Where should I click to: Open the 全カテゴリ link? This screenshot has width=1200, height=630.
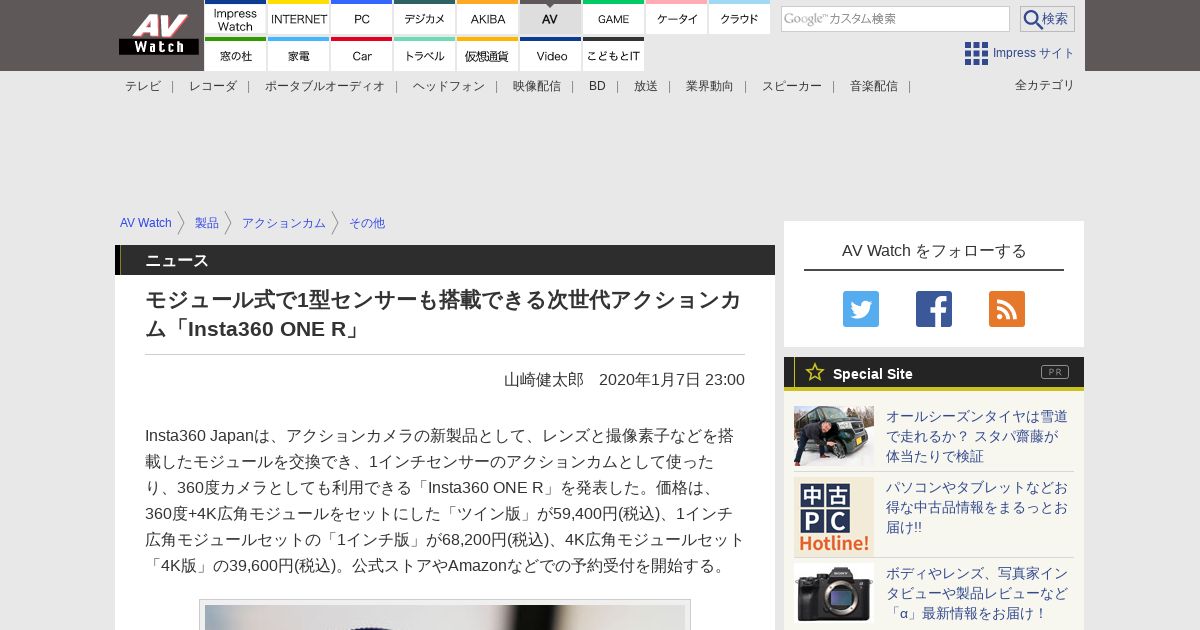point(1045,85)
